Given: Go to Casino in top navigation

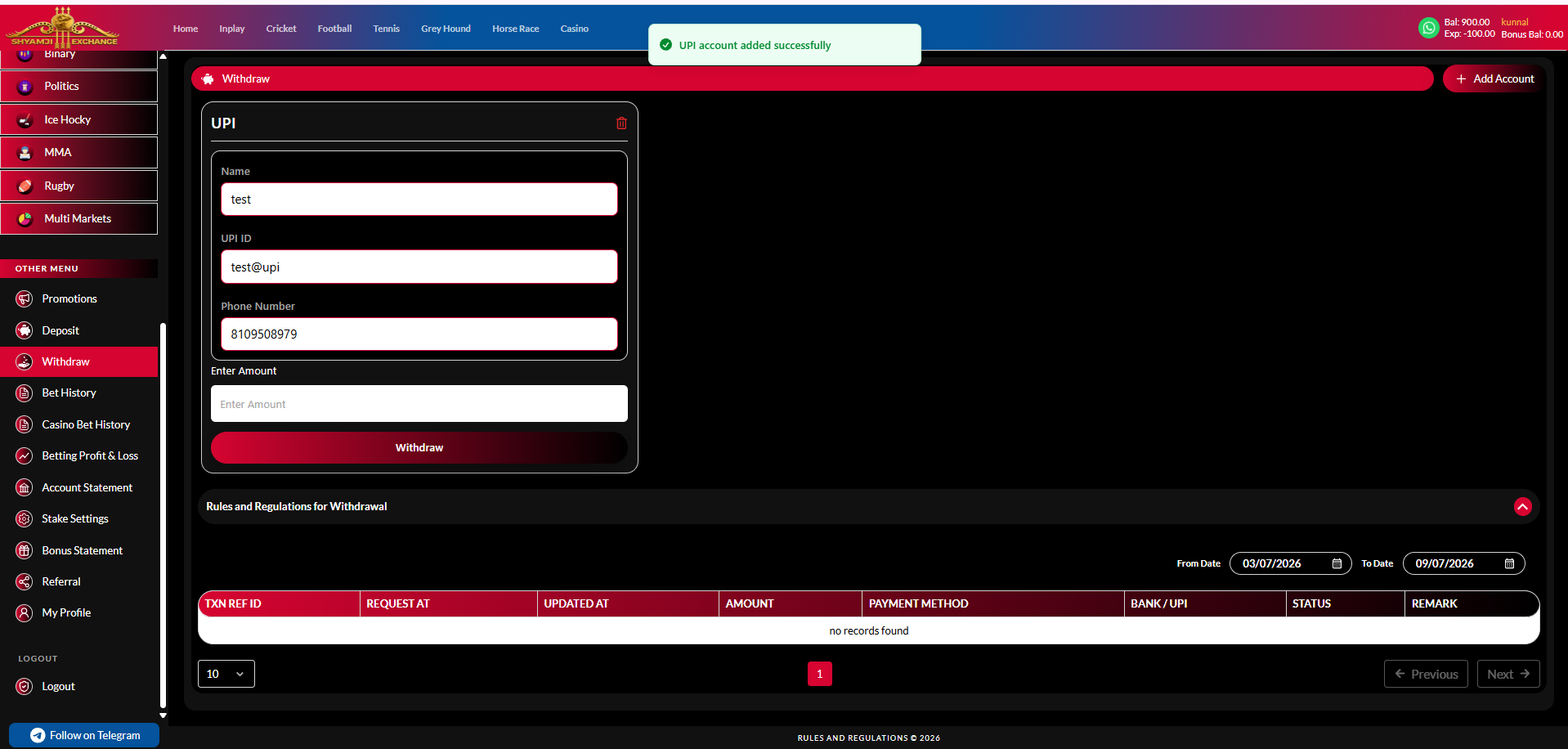Looking at the screenshot, I should [574, 29].
